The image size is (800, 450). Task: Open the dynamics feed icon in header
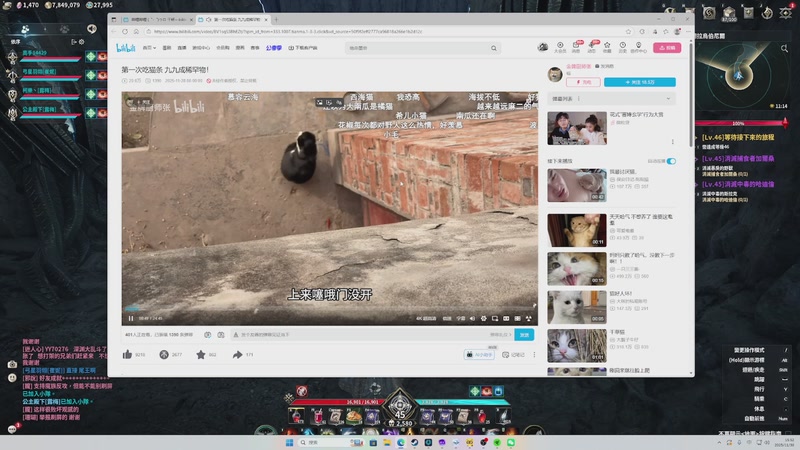592,47
